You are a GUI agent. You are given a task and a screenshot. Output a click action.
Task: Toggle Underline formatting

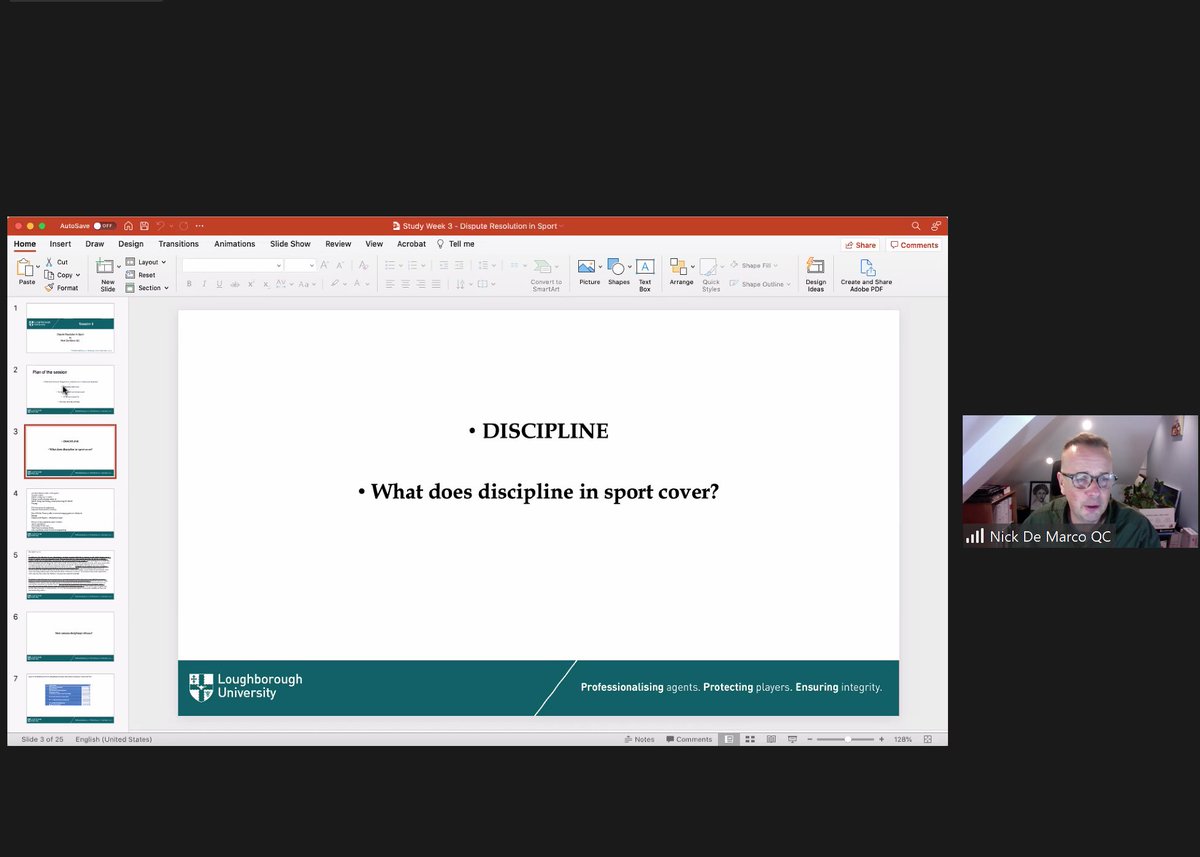pos(219,284)
